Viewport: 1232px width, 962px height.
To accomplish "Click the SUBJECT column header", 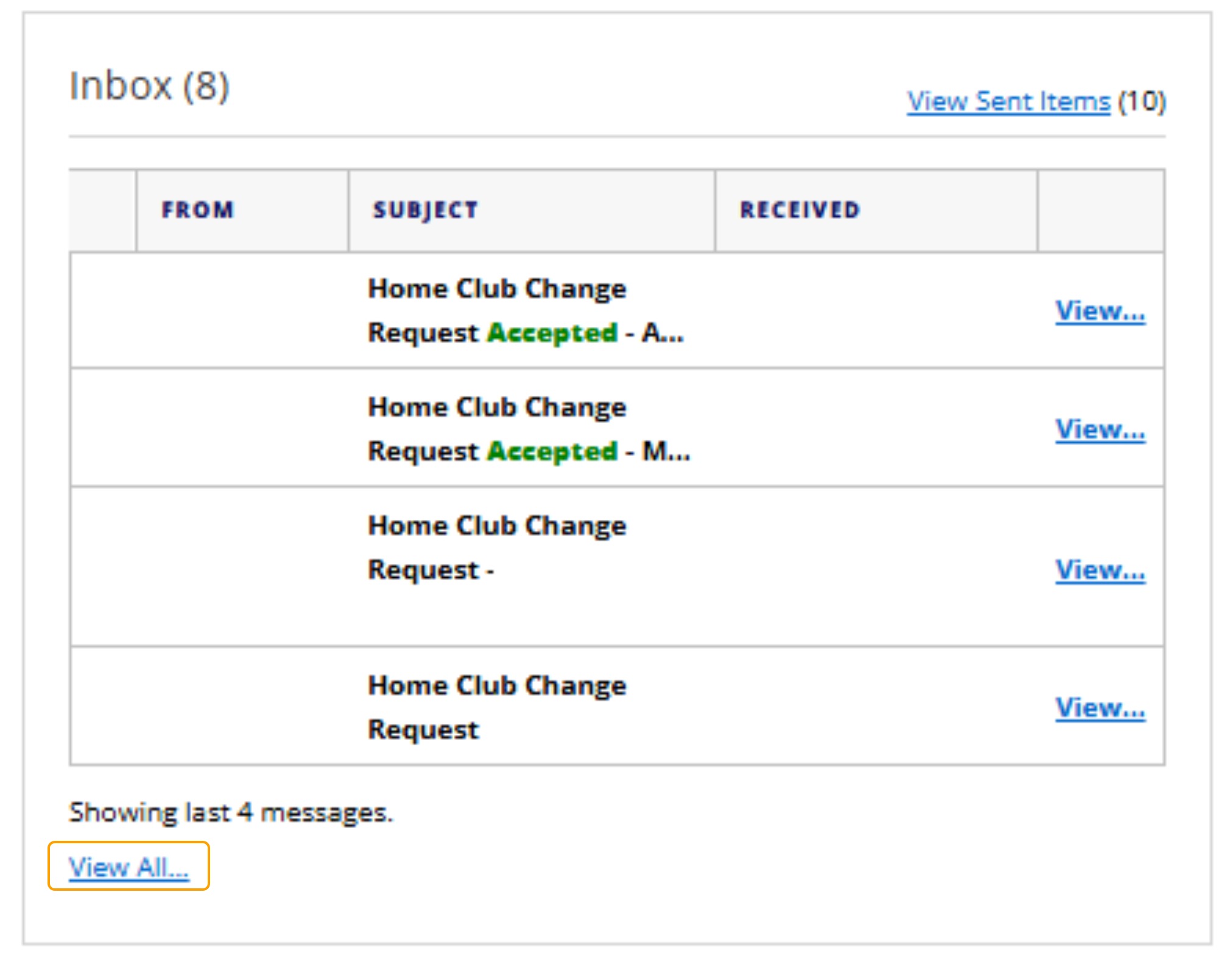I will pos(425,210).
